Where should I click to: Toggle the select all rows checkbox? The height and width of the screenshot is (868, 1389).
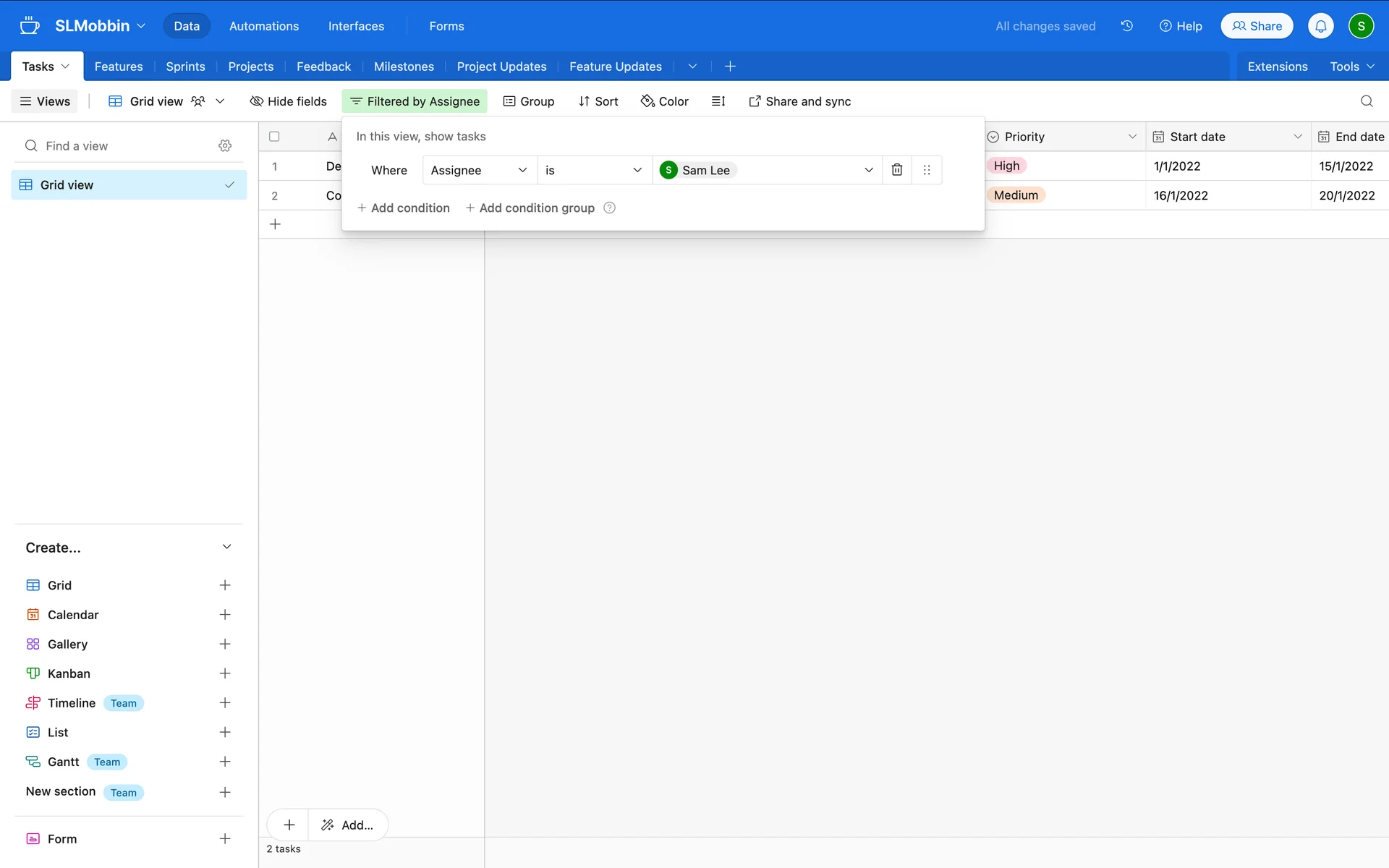coord(274,137)
